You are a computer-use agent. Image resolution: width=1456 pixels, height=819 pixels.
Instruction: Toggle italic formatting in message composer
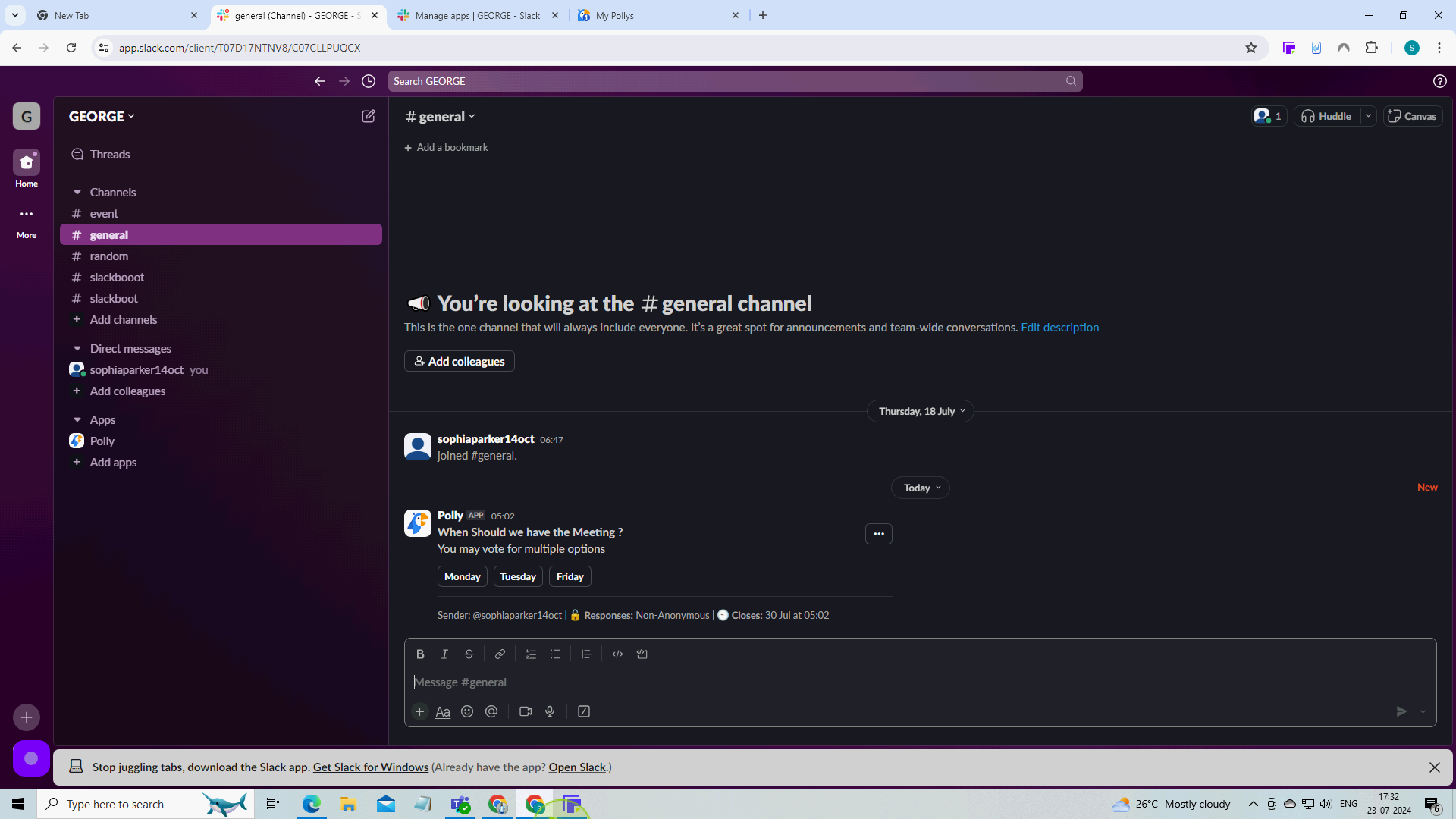(x=444, y=654)
